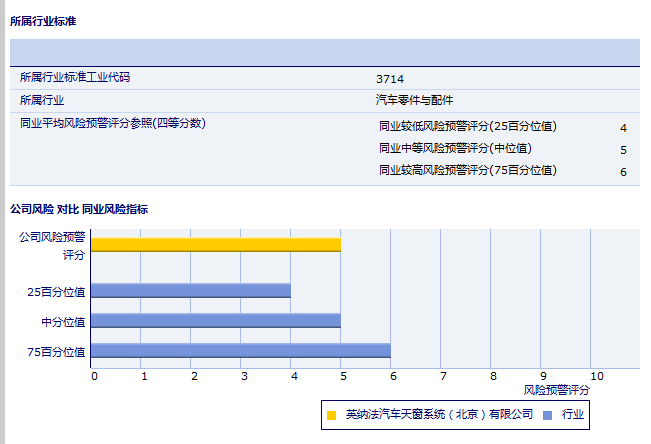Screen dimensions: 651x444
Task: Click the score value 4 for 25百分位值
Action: click(x=623, y=128)
